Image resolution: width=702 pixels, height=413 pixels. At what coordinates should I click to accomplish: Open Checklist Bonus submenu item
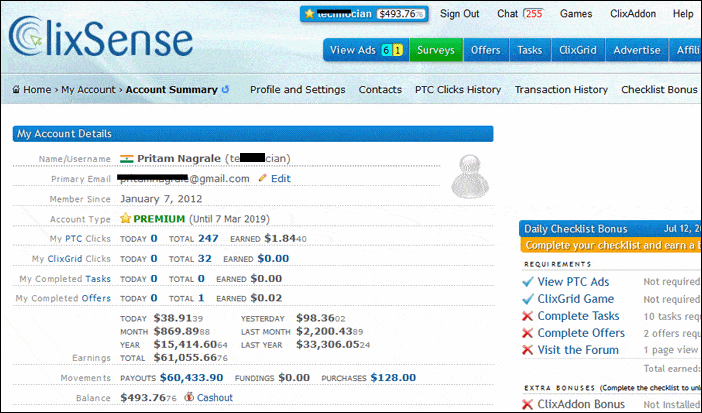coord(659,90)
